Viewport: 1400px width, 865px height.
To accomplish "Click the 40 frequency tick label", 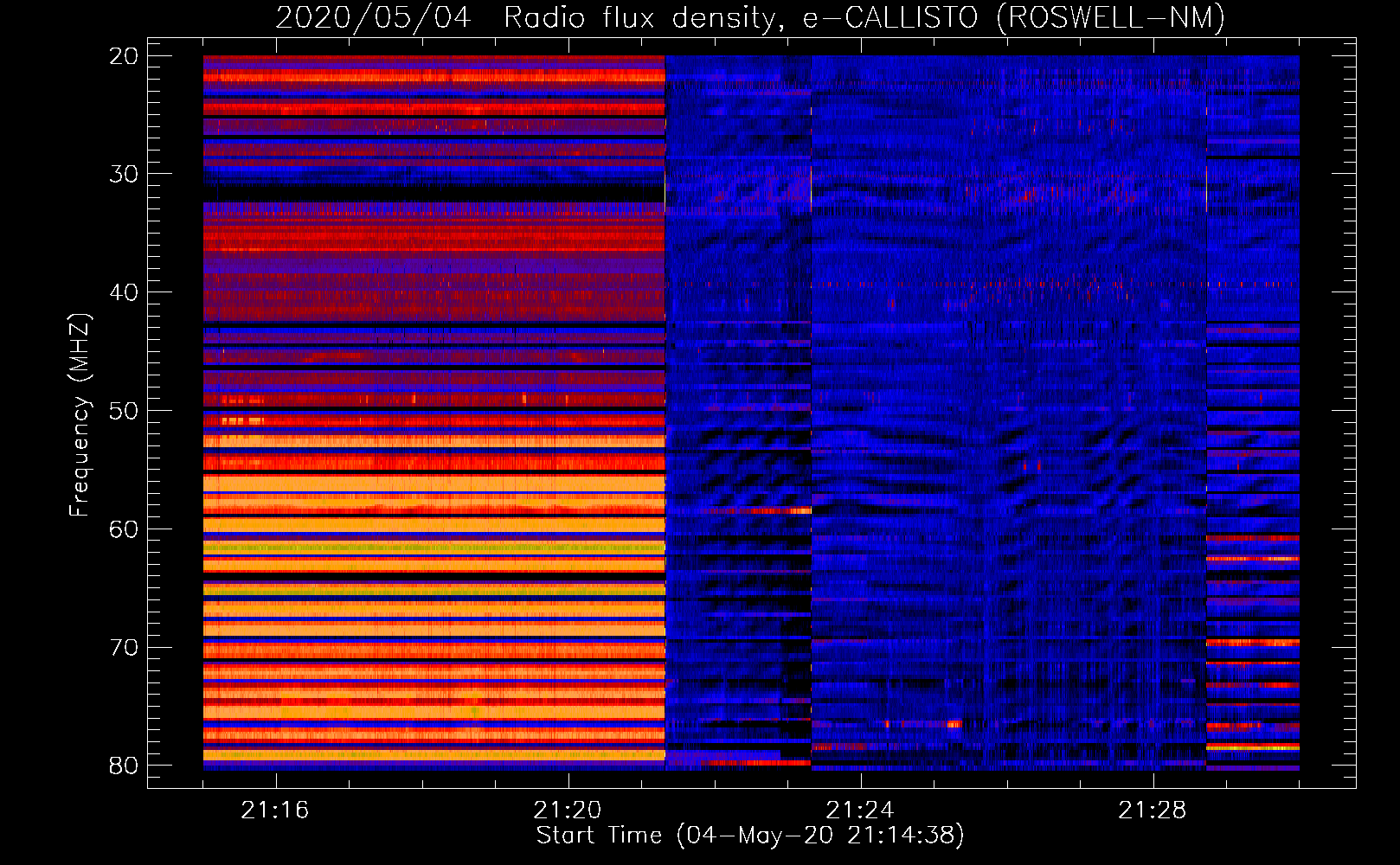I will click(124, 292).
